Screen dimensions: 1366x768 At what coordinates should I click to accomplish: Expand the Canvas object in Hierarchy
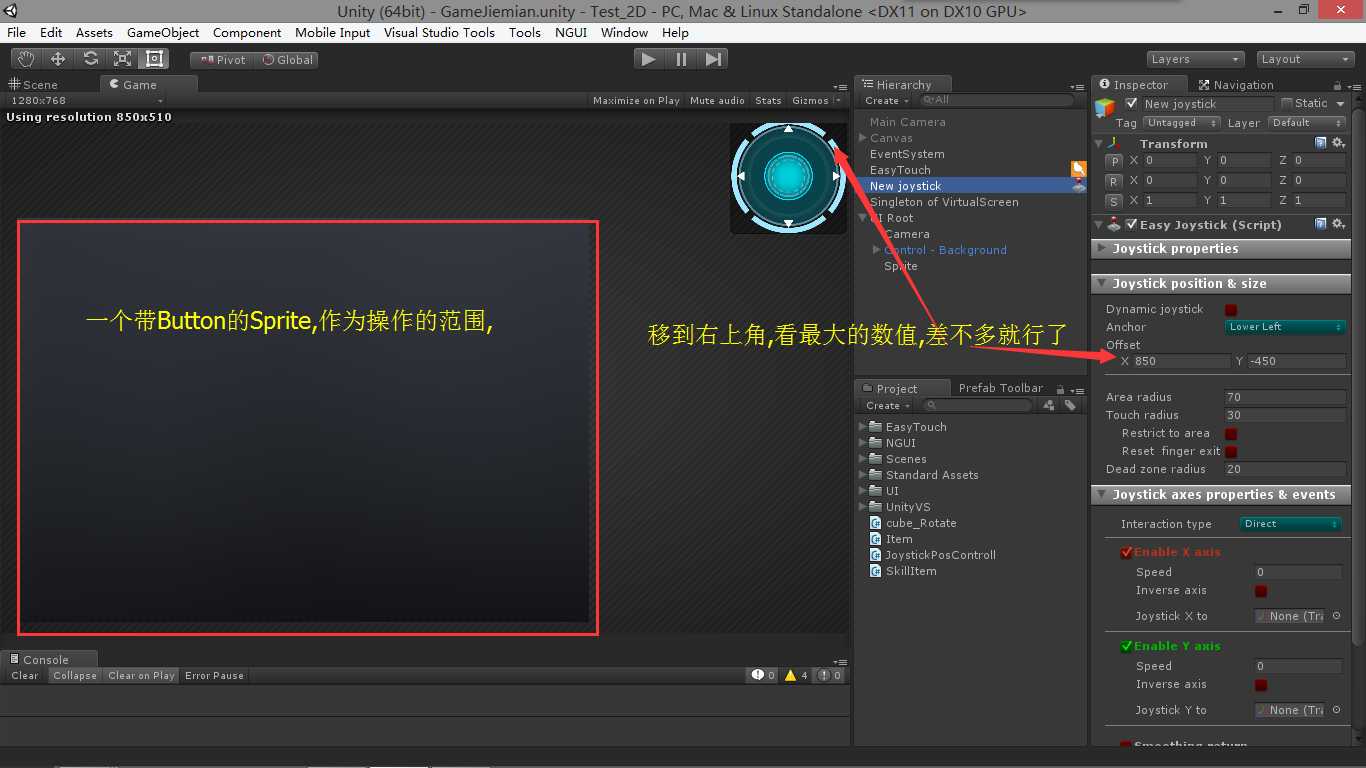863,138
